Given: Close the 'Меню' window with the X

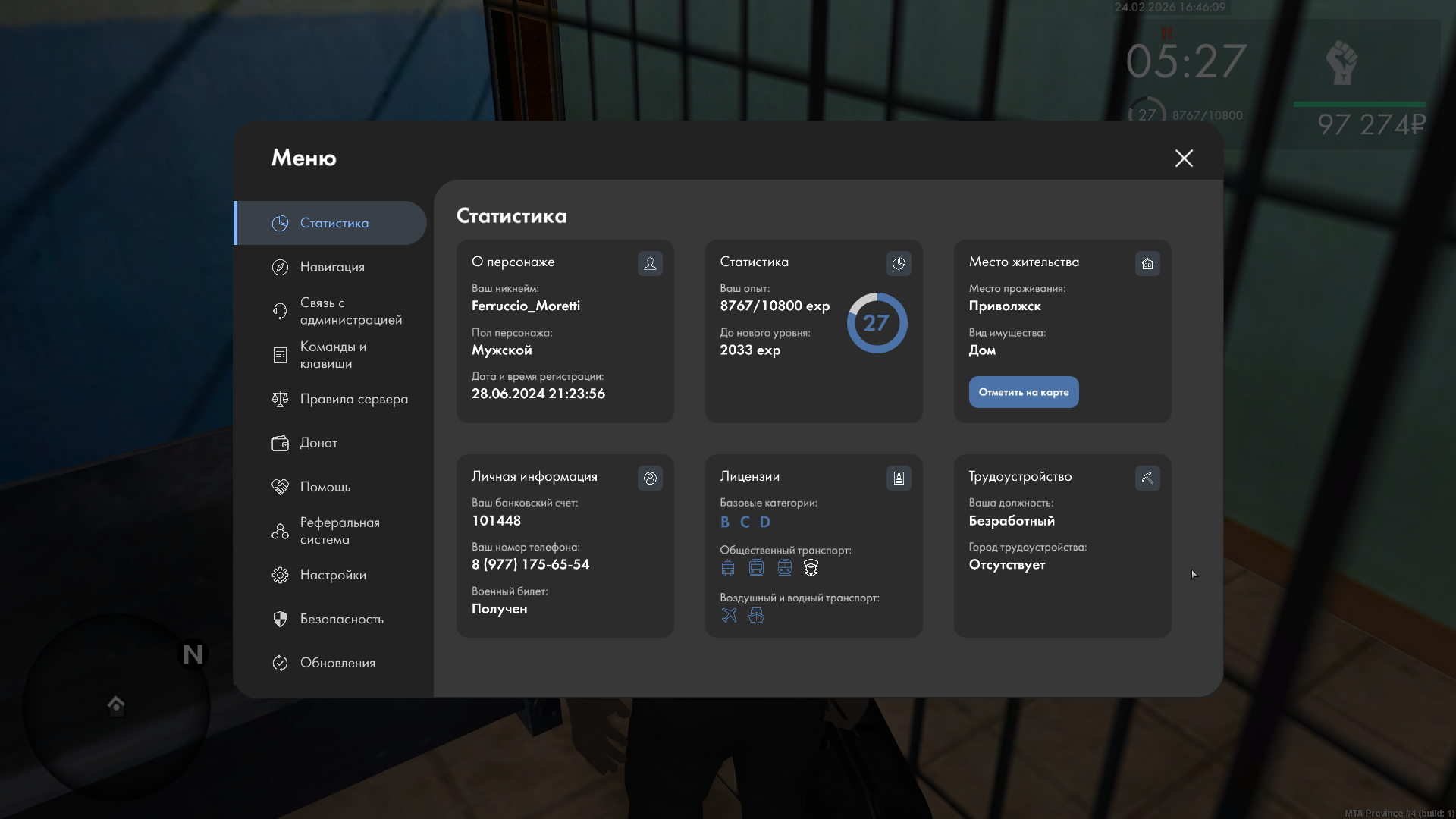Looking at the screenshot, I should (1184, 158).
